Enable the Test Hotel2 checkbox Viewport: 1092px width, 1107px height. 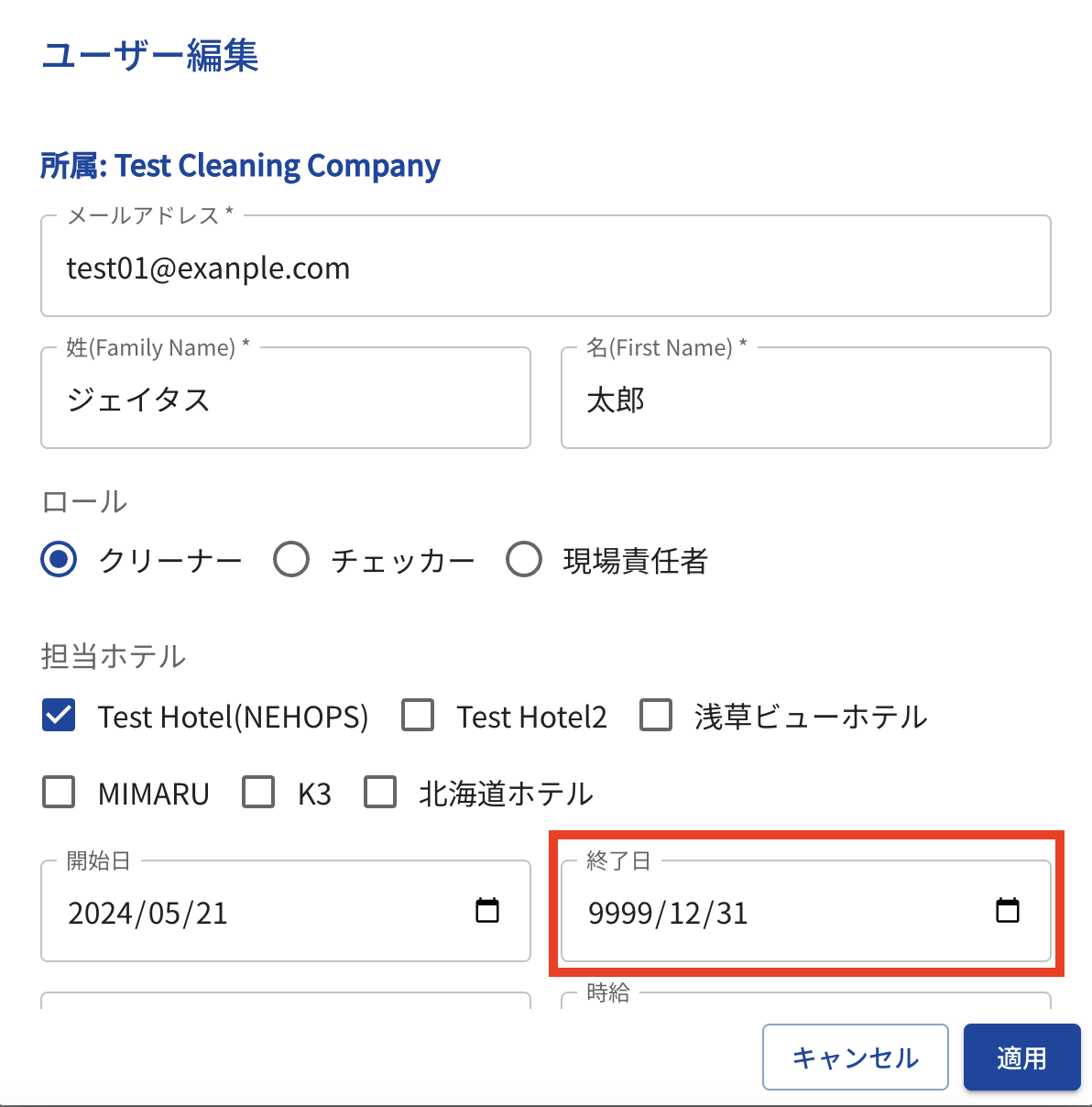pyautogui.click(x=418, y=715)
